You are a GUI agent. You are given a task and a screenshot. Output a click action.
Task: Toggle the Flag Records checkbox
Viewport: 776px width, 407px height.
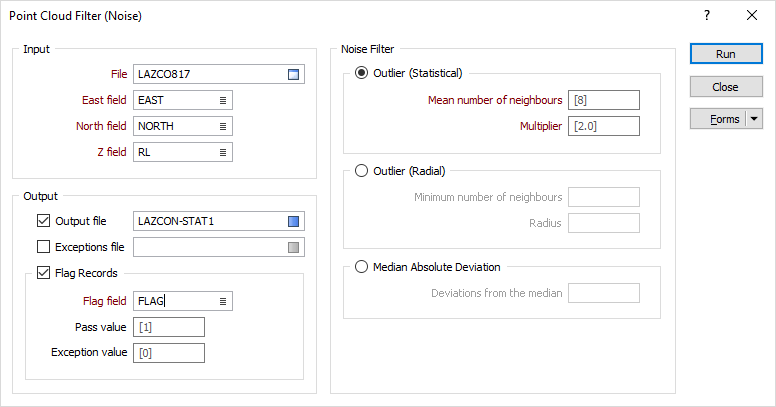[x=44, y=273]
